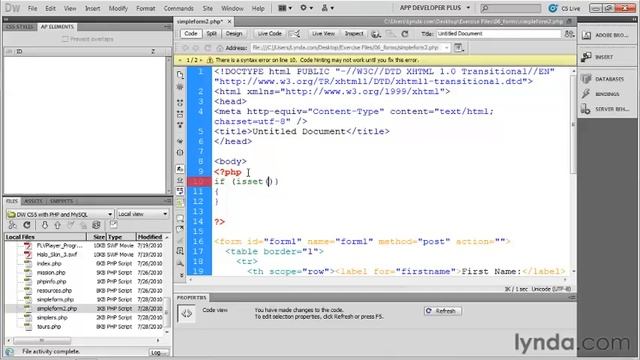Open the Insert menu
Screen dimensions: 640x360
(93, 8)
